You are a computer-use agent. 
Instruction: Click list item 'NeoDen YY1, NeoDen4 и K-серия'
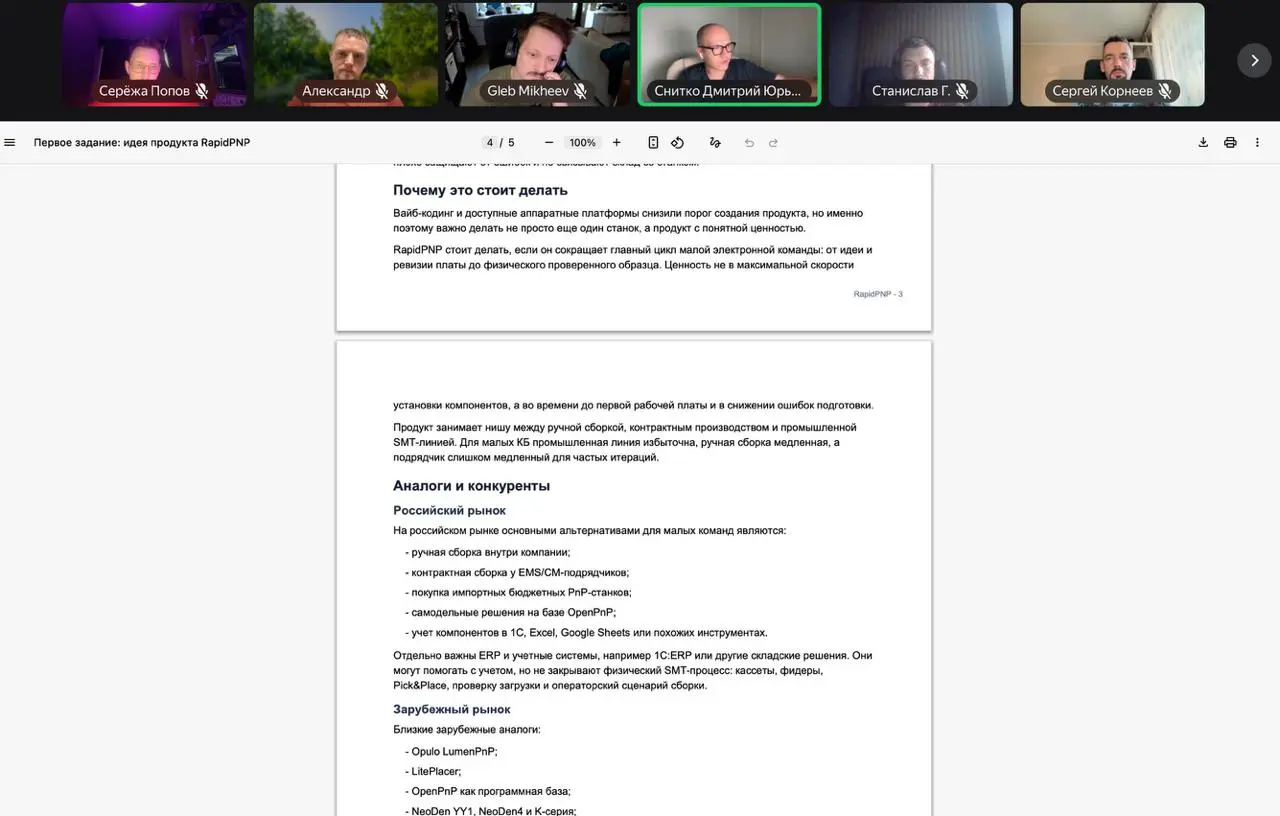pyautogui.click(x=491, y=811)
